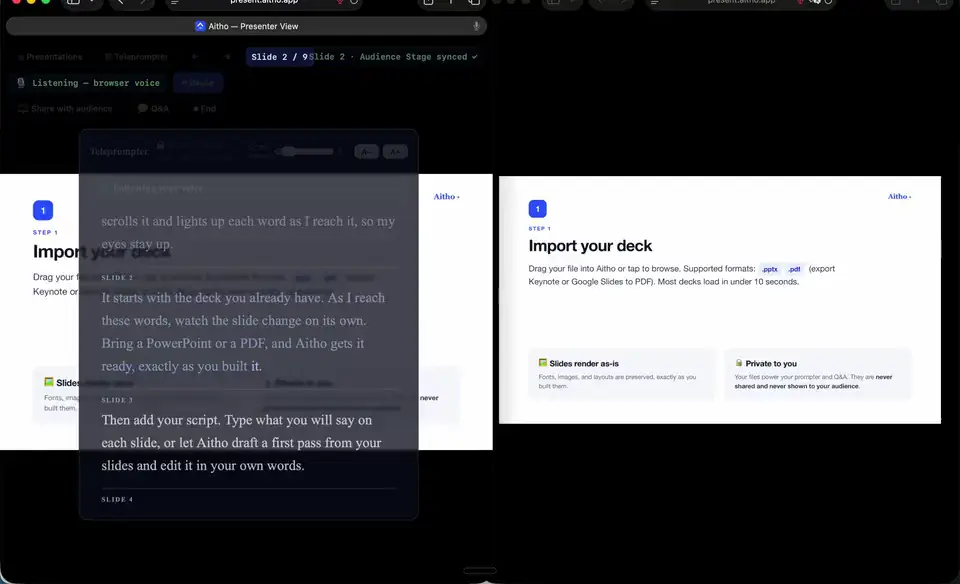Click the picture icon beside Slides render as-is
This screenshot has width=960, height=584.
[542, 363]
